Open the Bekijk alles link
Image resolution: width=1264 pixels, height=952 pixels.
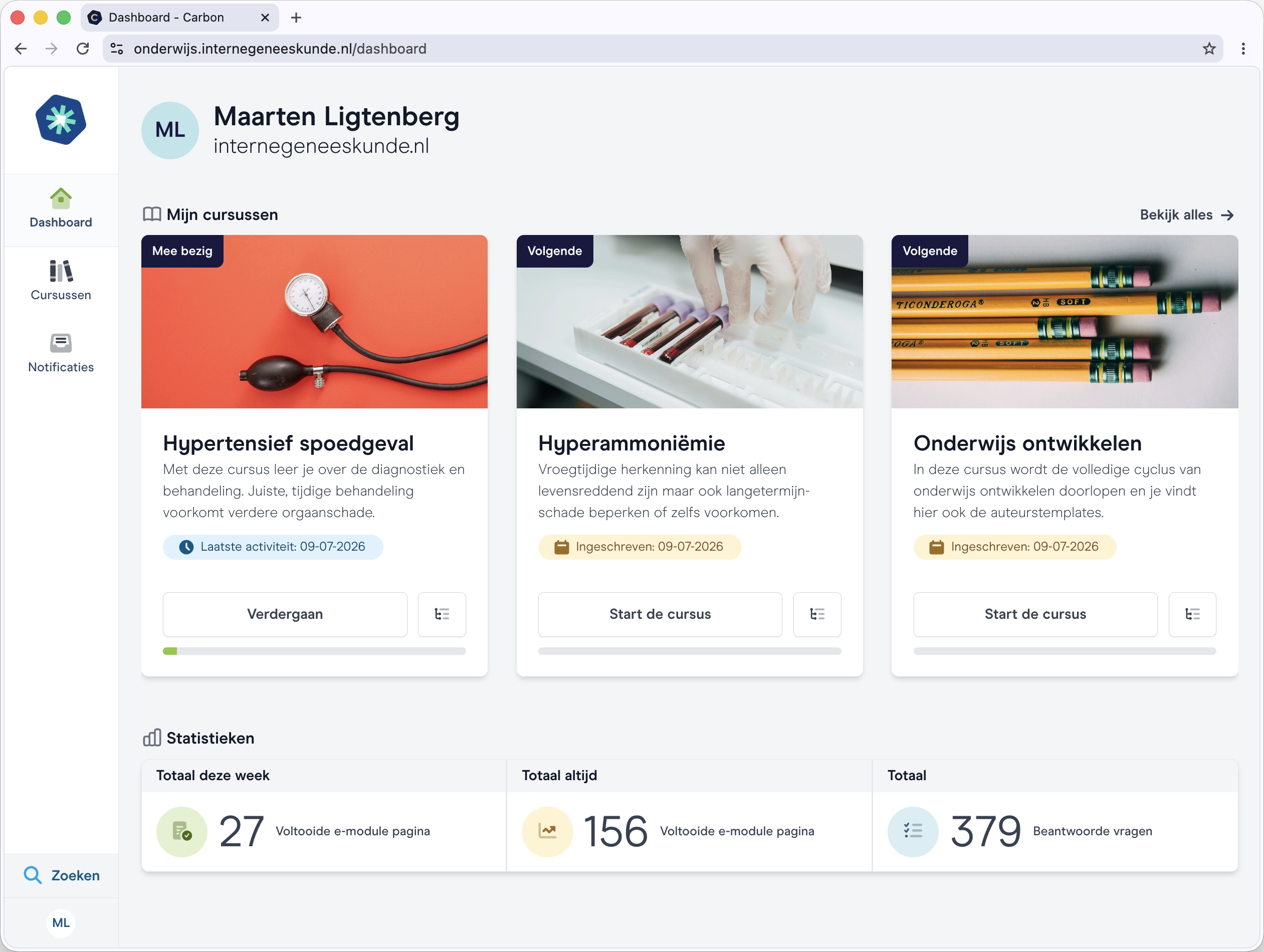pos(1186,215)
